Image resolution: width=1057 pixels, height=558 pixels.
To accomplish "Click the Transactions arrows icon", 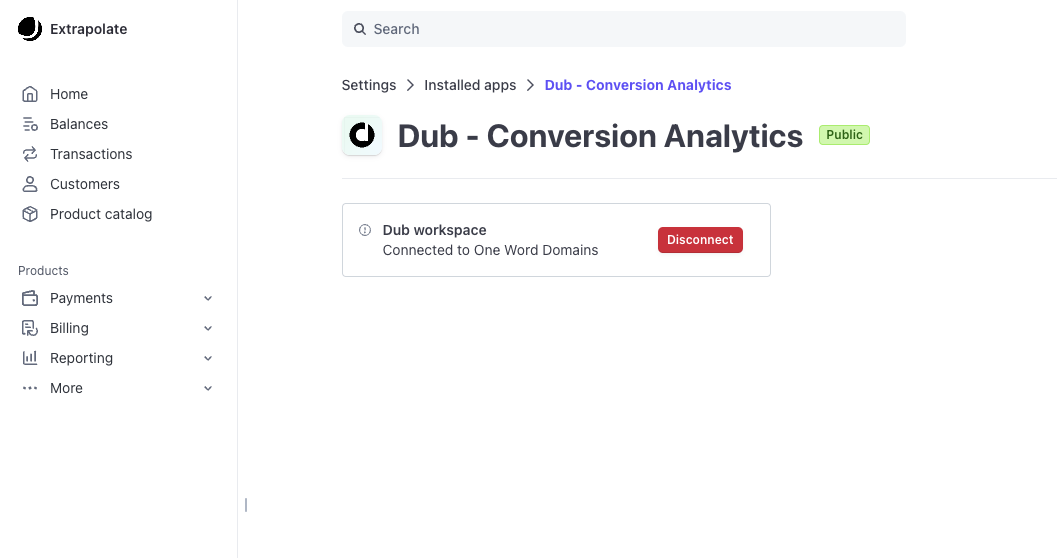I will click(x=30, y=154).
